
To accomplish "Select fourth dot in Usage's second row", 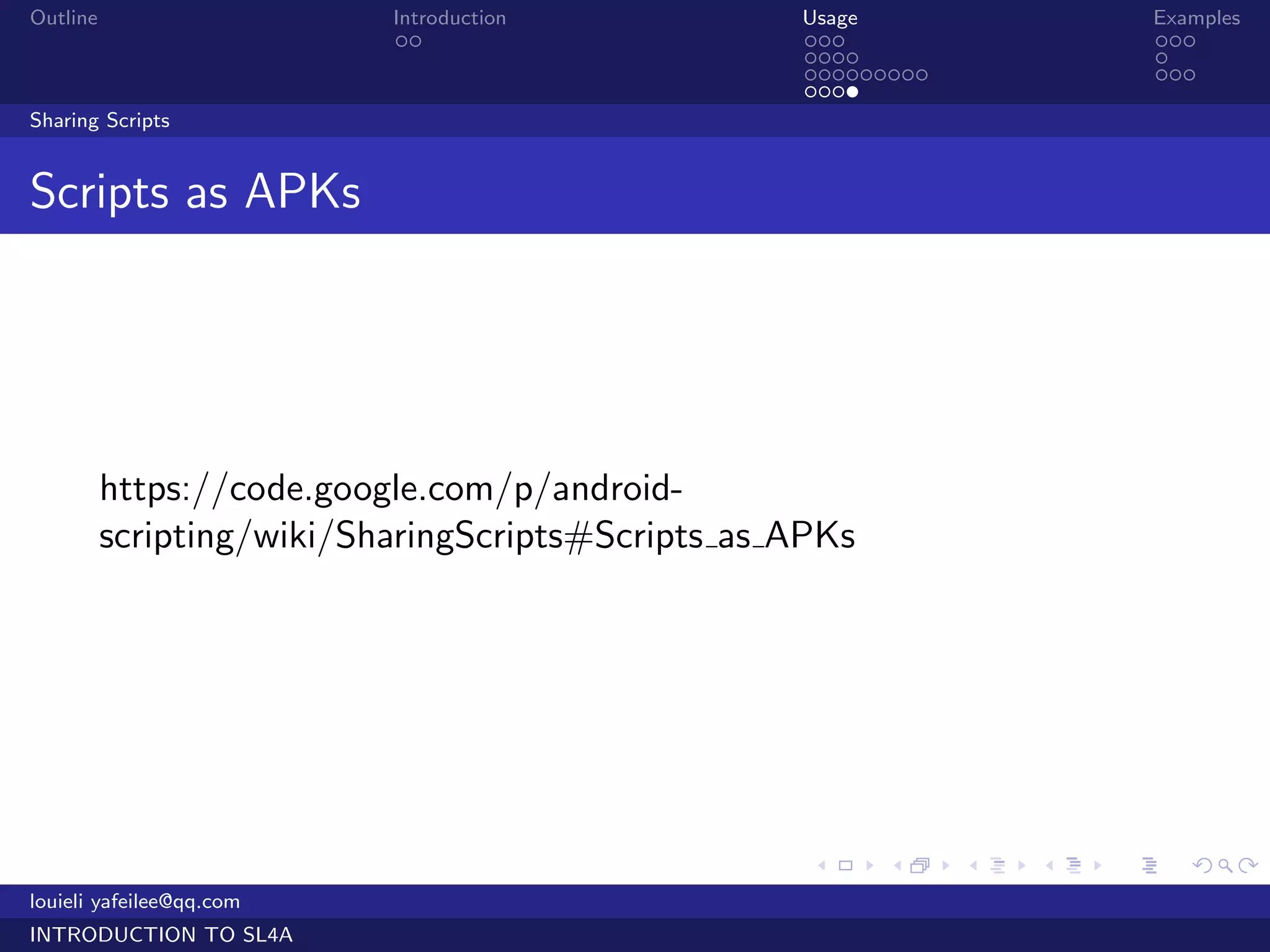I will 853,58.
